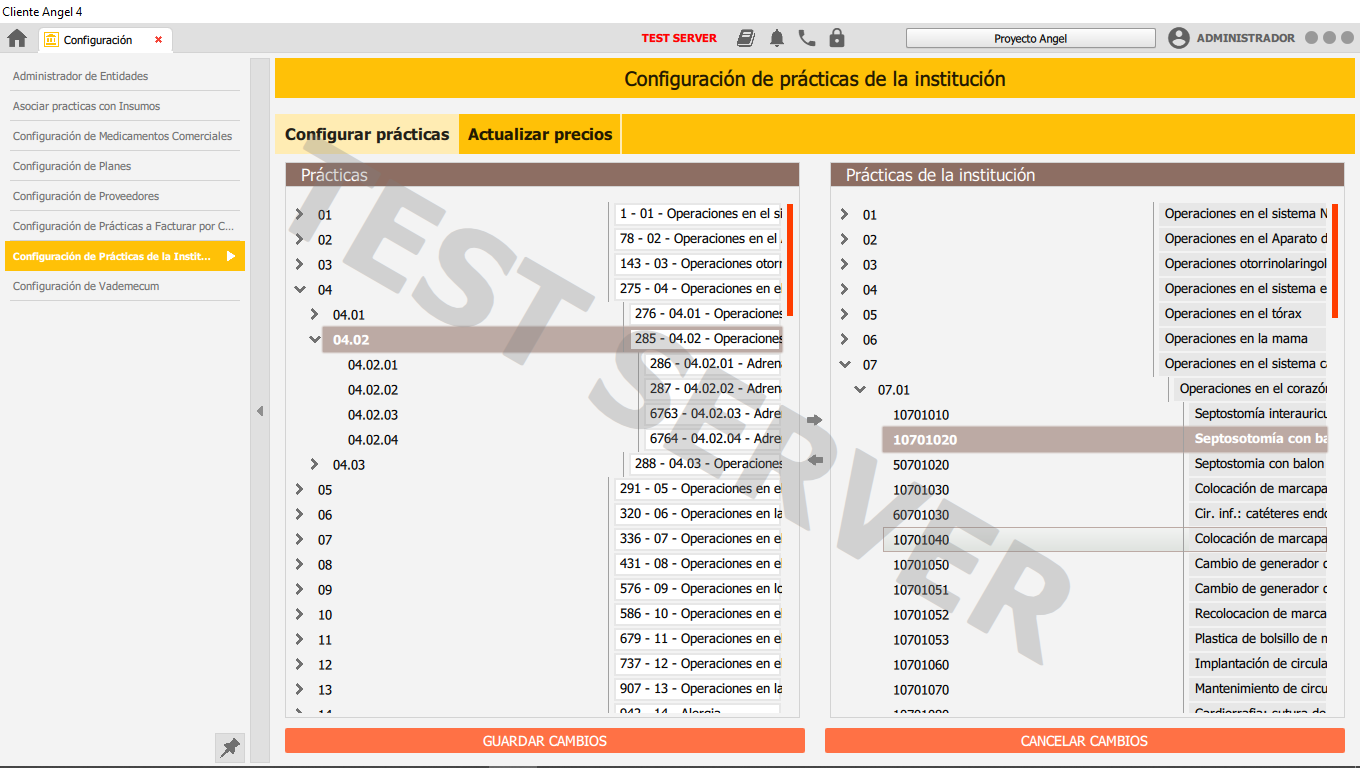1360x768 pixels.
Task: Click the left arrow to remove selected practice
Action: point(814,459)
